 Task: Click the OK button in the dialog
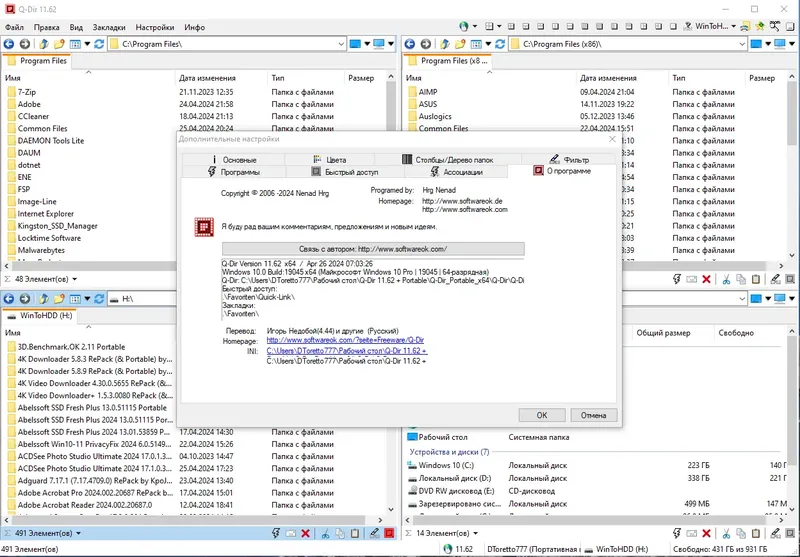coord(542,415)
